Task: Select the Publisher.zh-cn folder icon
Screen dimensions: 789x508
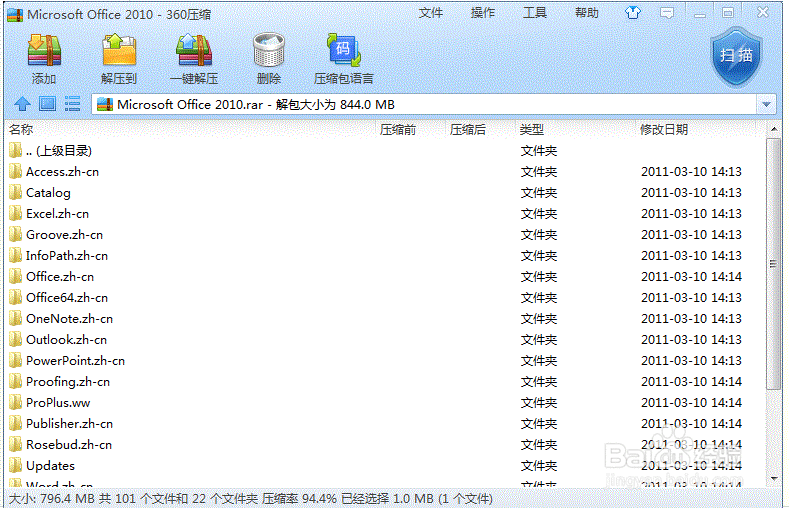Action: pos(16,424)
